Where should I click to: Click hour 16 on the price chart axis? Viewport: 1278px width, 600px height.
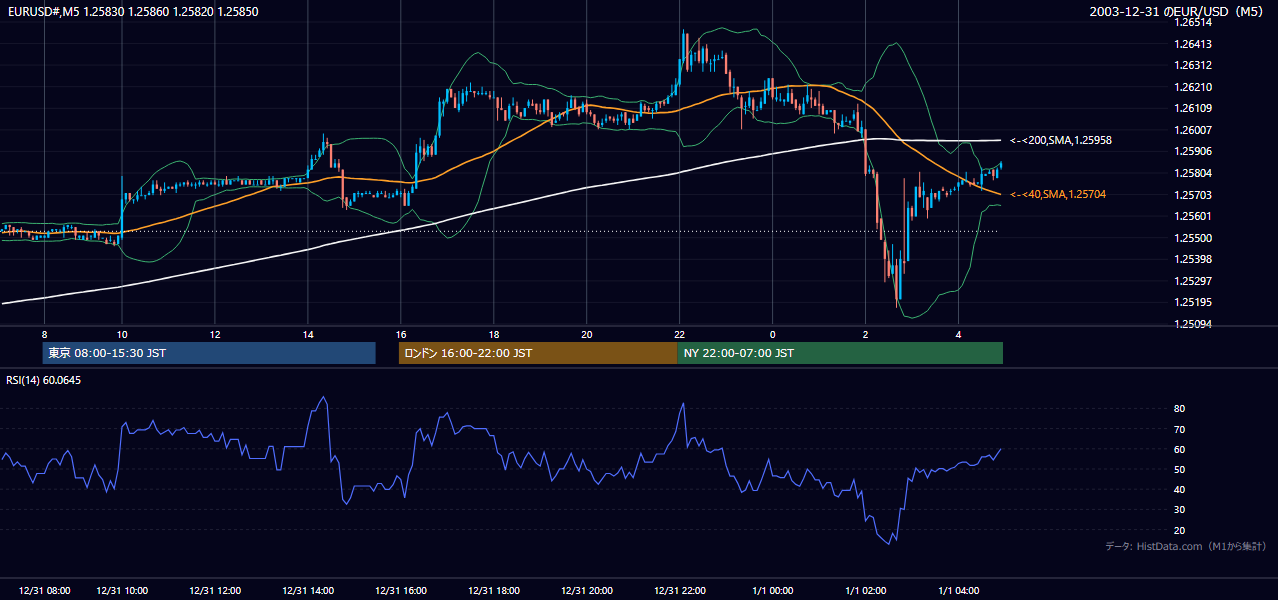(x=401, y=334)
